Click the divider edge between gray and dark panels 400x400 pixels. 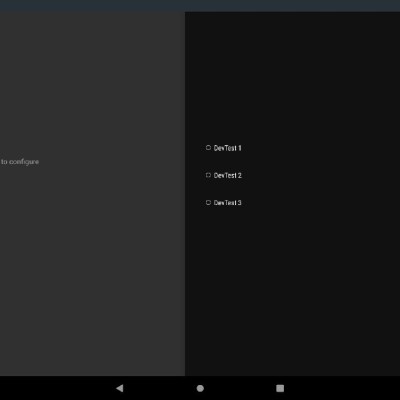pos(185,193)
